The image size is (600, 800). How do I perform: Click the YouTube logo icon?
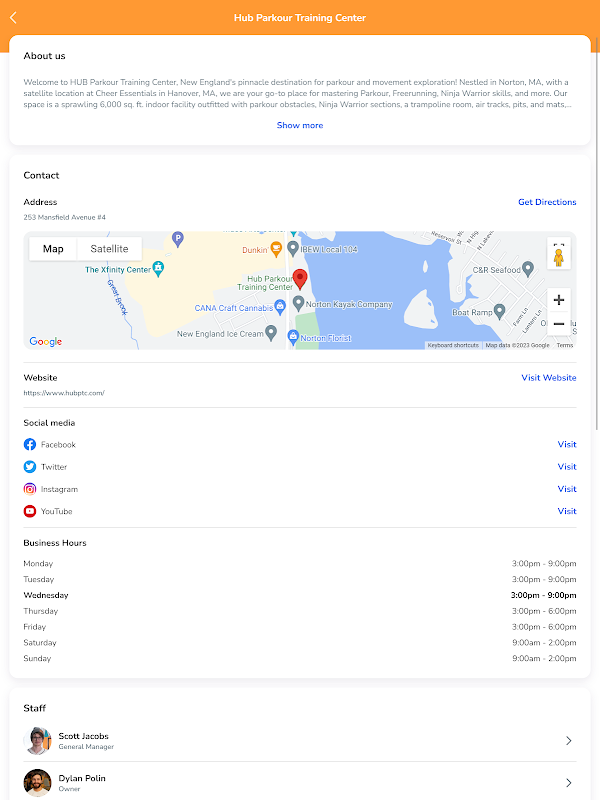[30, 511]
